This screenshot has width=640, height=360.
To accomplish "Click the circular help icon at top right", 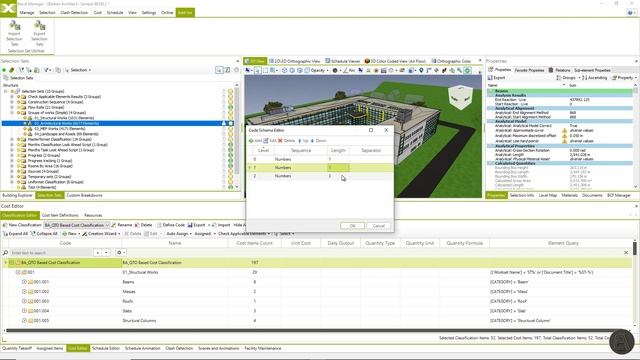I will tap(629, 13).
